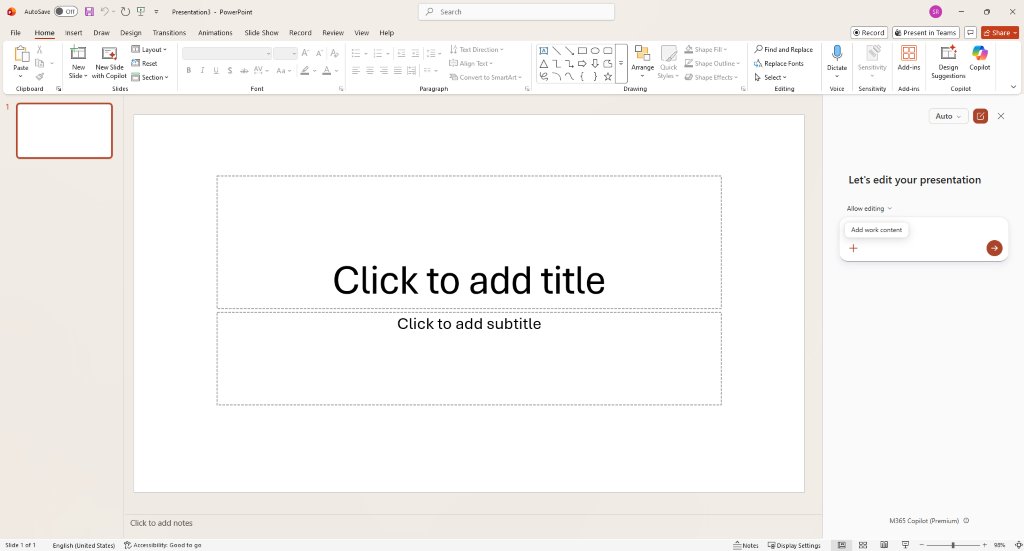Switch to the Slide Show tab

click(261, 33)
